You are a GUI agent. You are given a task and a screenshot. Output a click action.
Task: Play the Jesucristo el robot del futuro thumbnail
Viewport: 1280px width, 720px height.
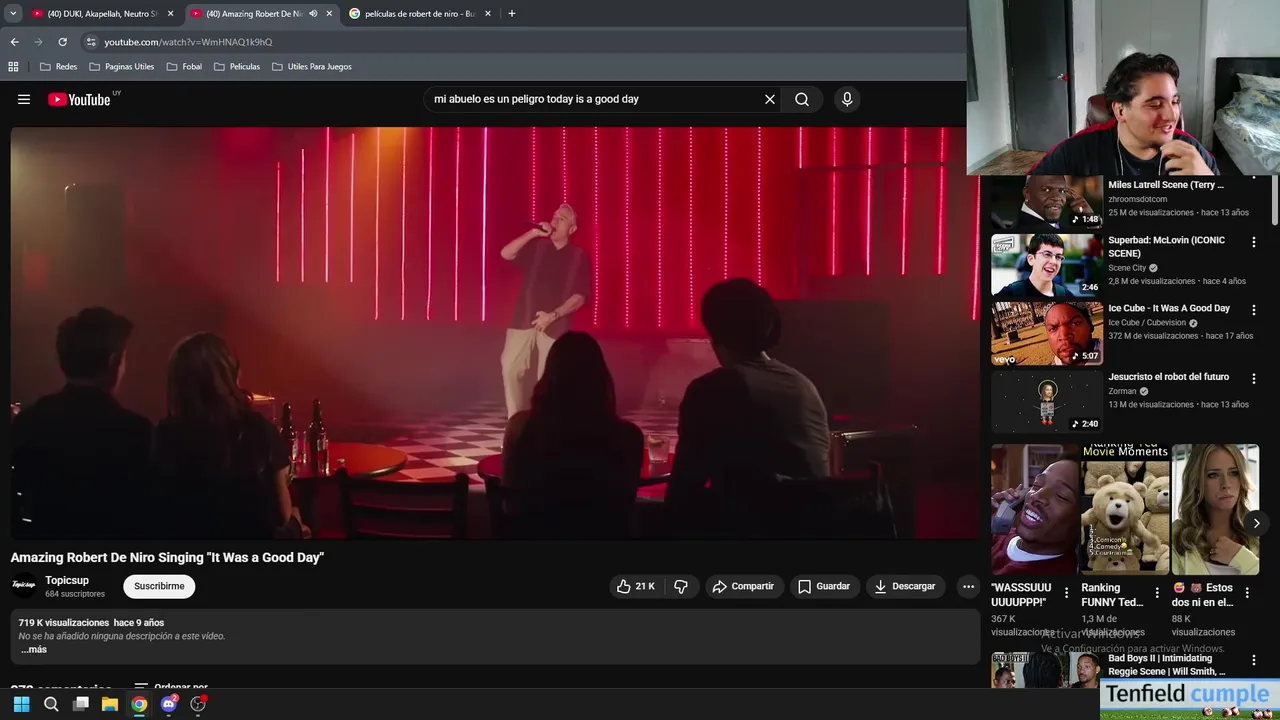pyautogui.click(x=1047, y=402)
